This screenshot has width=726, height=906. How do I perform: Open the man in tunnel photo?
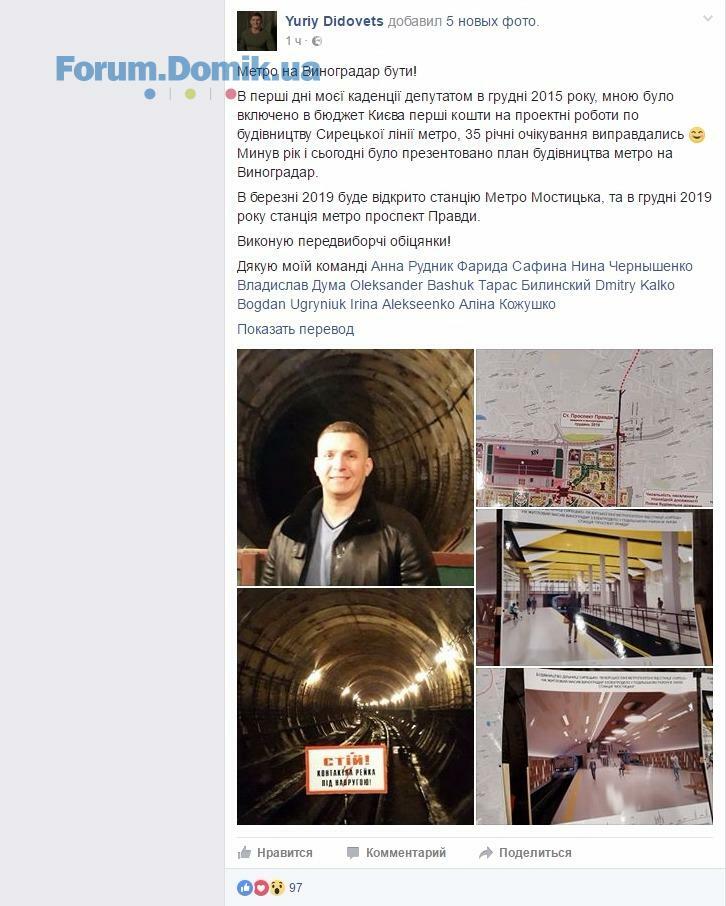pos(355,467)
